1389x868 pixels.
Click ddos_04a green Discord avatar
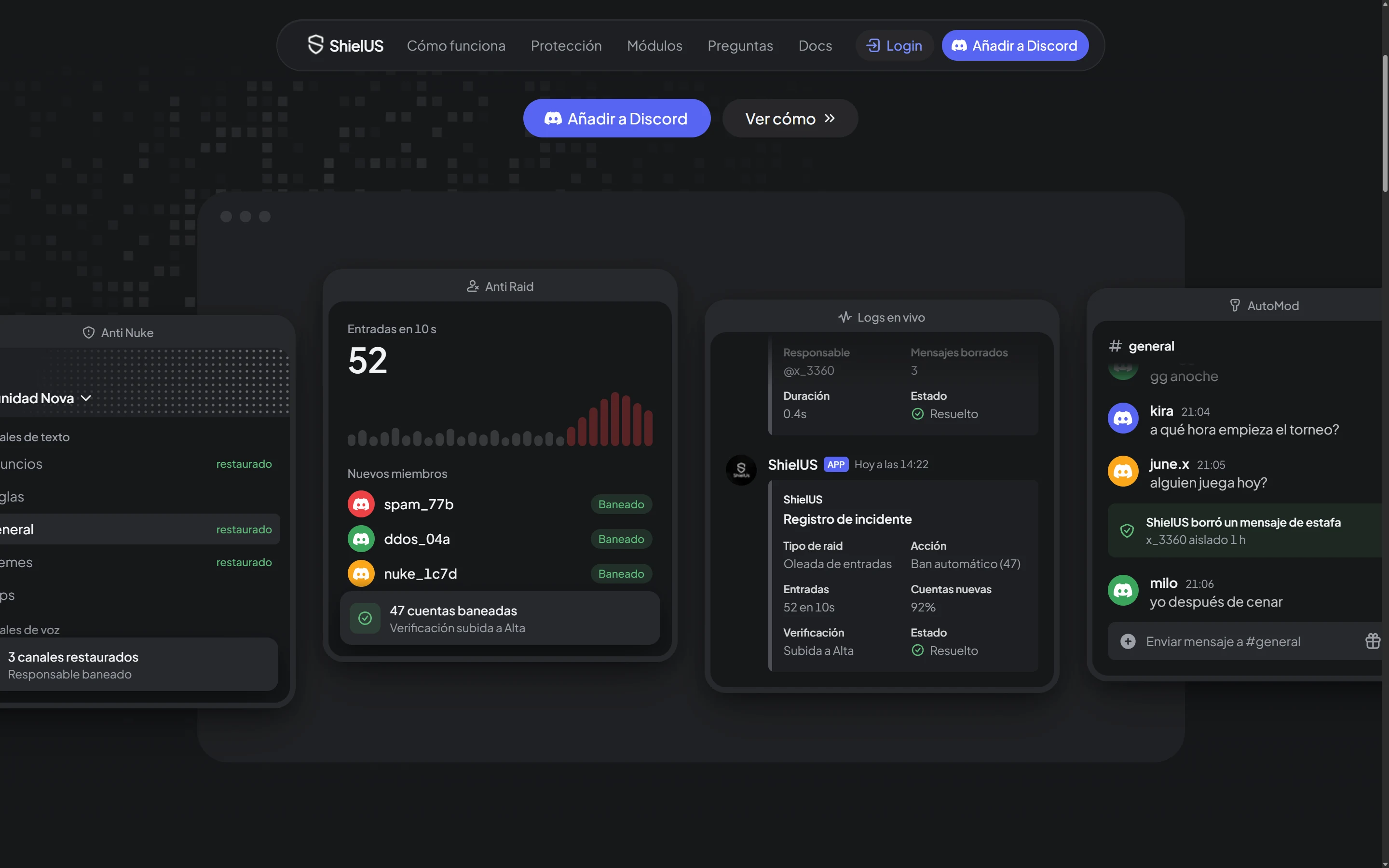[361, 539]
